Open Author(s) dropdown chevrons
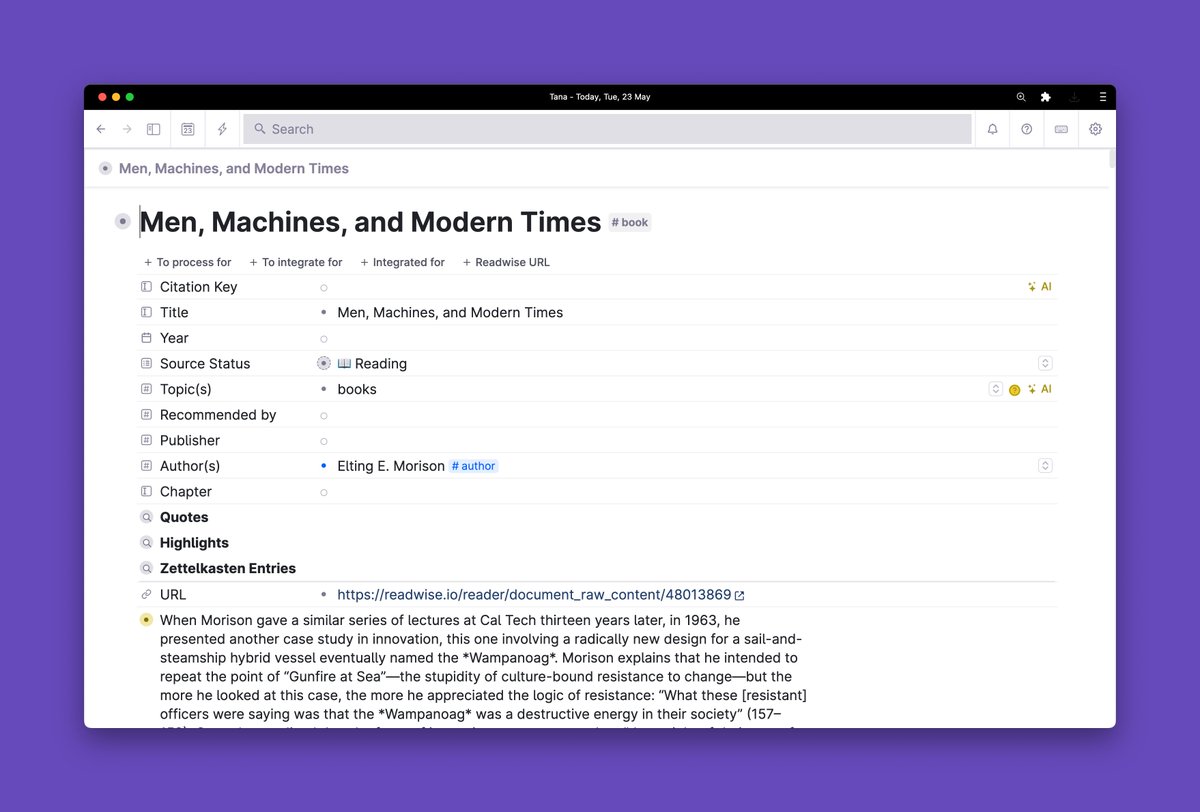Screen dimensions: 1200x812 (x=1045, y=466)
